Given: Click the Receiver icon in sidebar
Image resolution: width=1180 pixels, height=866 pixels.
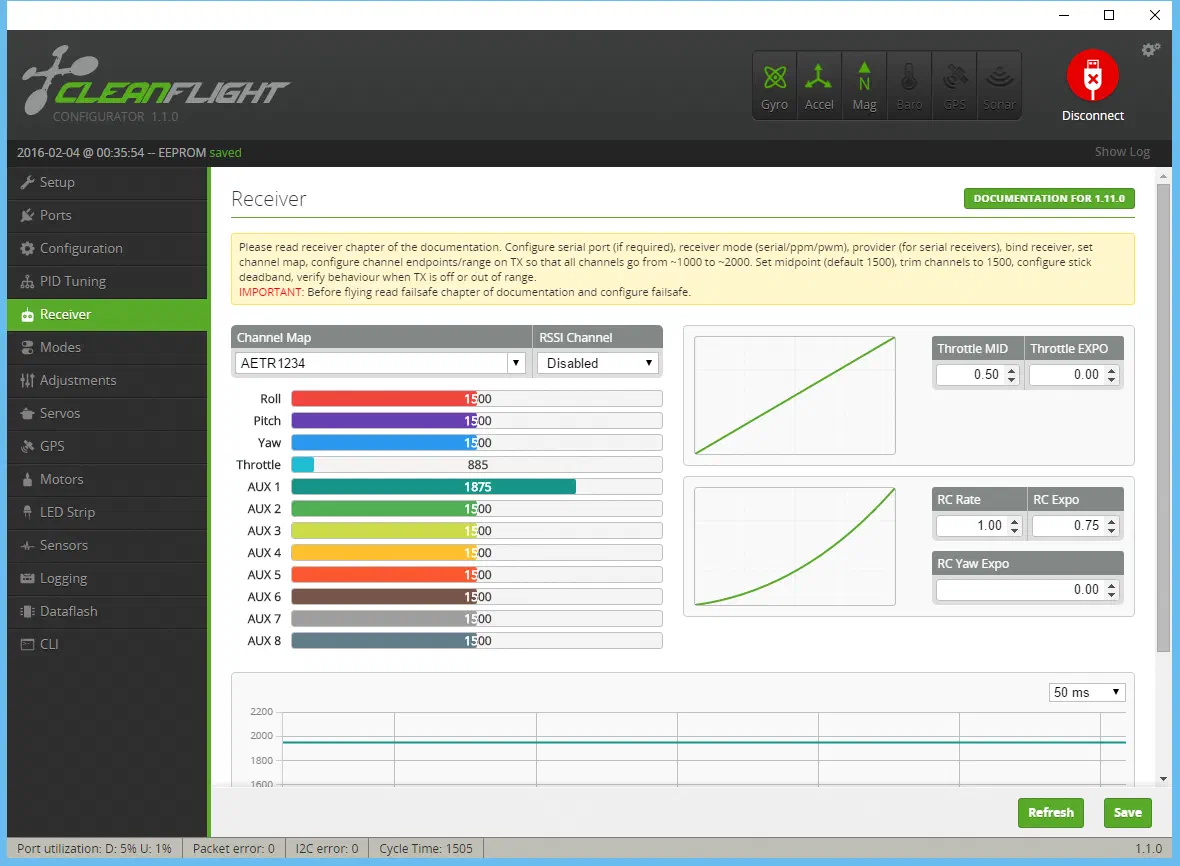Looking at the screenshot, I should 27,314.
